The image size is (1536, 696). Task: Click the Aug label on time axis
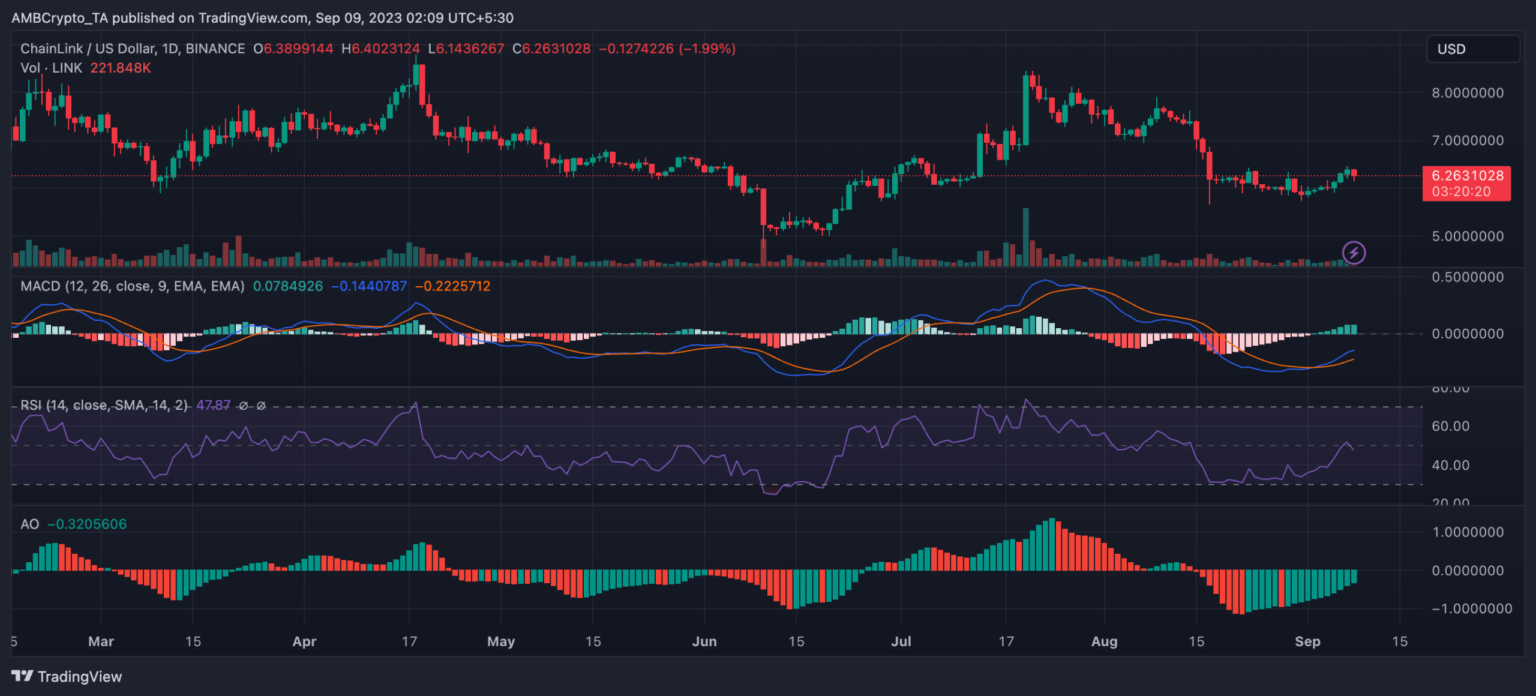pos(1104,641)
